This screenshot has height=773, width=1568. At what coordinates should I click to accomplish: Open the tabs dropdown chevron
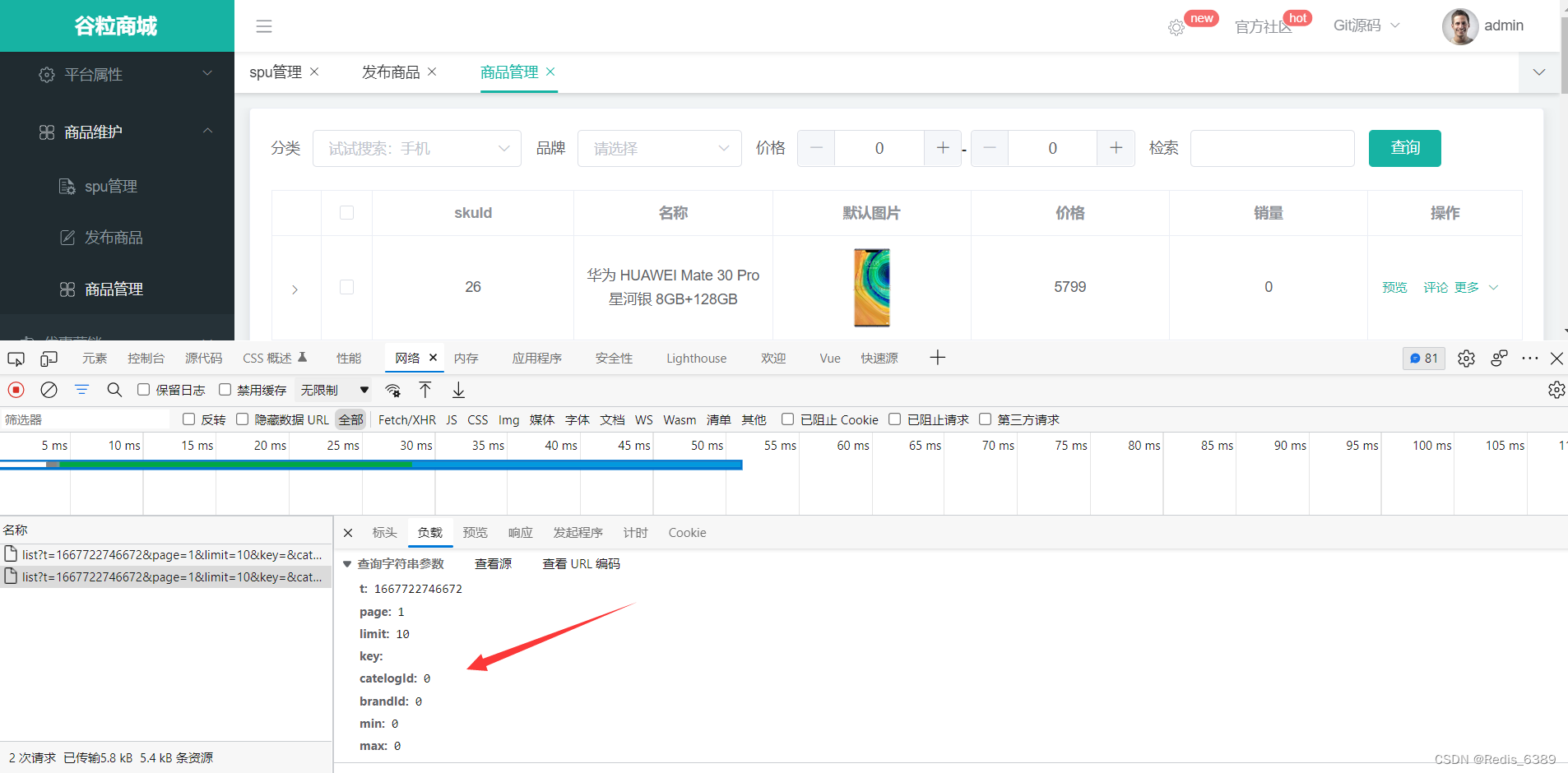click(x=1539, y=72)
